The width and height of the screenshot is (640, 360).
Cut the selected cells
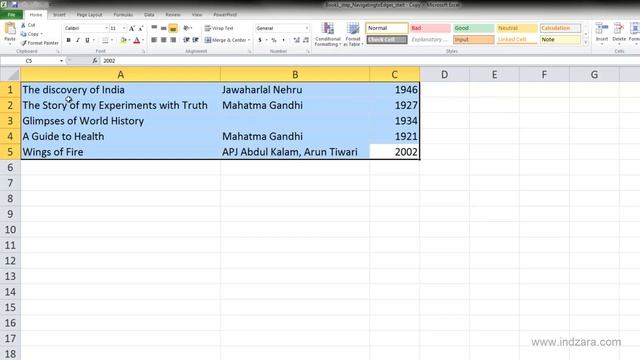[x=28, y=25]
